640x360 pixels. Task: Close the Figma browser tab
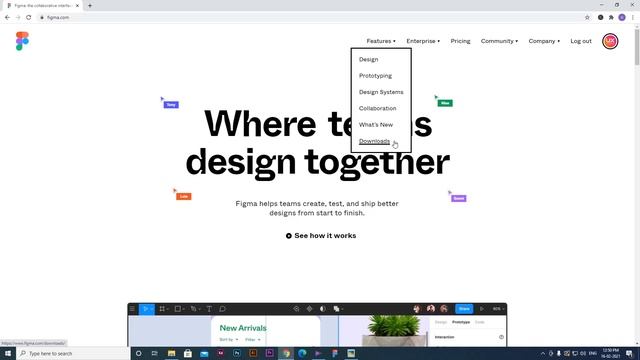77,6
